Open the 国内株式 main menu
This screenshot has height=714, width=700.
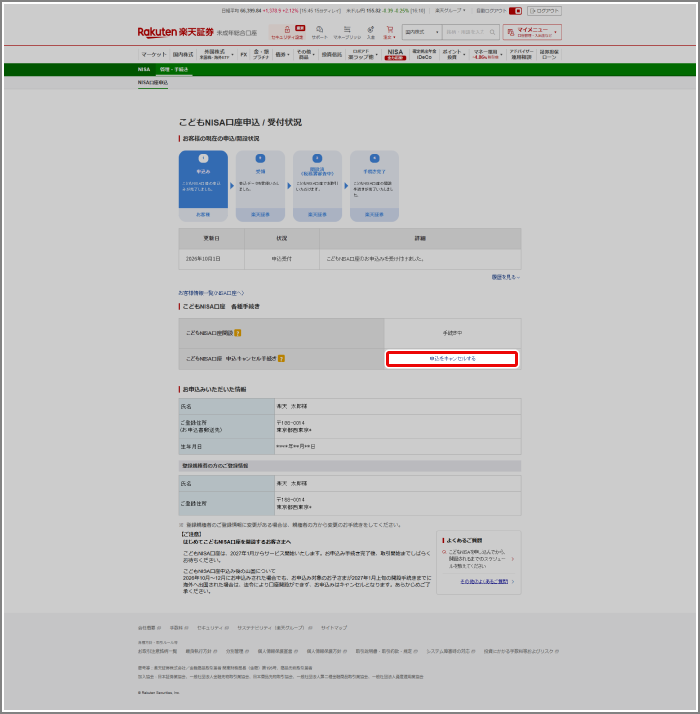(183, 54)
